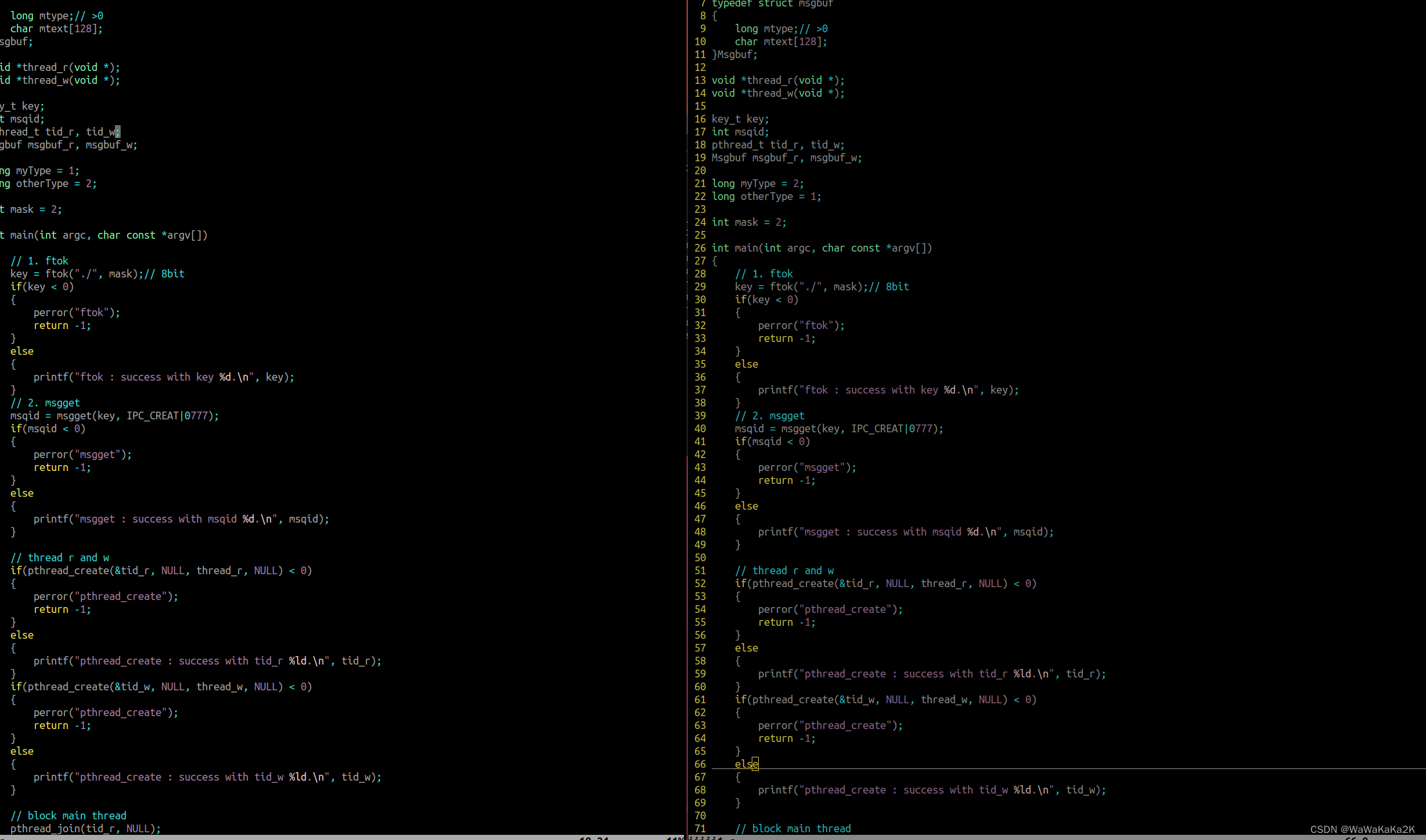This screenshot has width=1426, height=840.
Task: Click 'main(int argc, char const *argv[])' in left pane
Action: click(109, 235)
